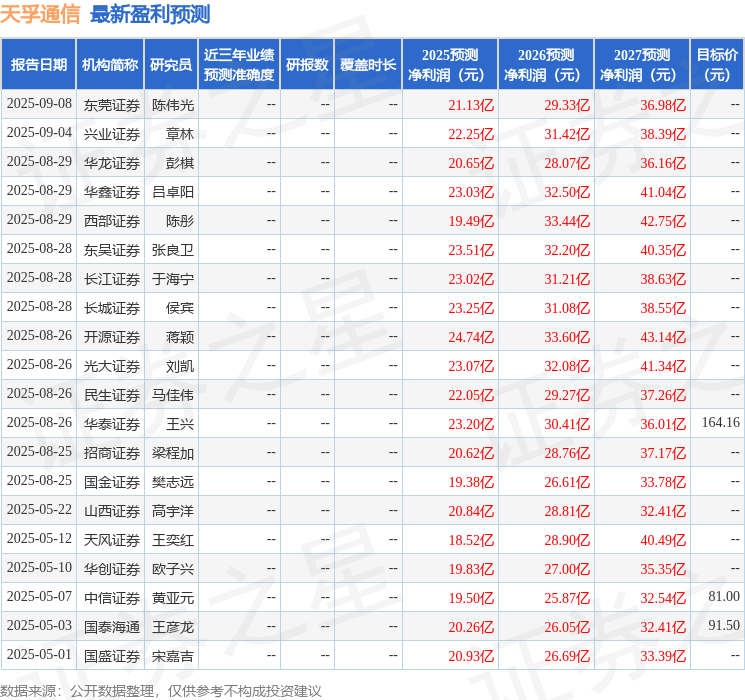Select the 研究员 column header
The height and width of the screenshot is (700, 745).
tap(171, 64)
